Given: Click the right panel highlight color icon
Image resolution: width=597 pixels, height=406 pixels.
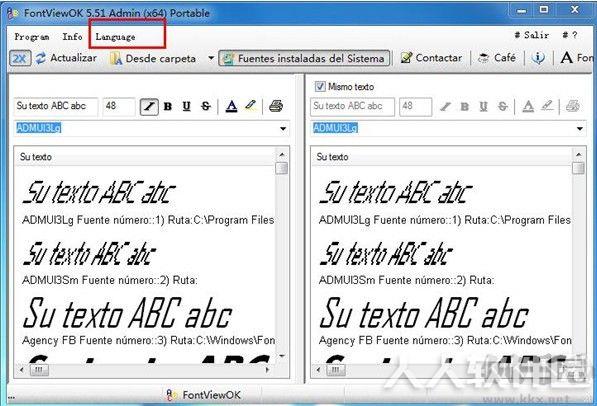Looking at the screenshot, I should point(547,106).
